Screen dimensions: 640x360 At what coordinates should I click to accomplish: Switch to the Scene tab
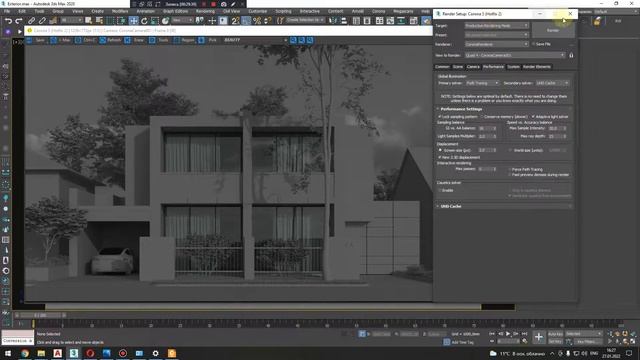[x=458, y=67]
